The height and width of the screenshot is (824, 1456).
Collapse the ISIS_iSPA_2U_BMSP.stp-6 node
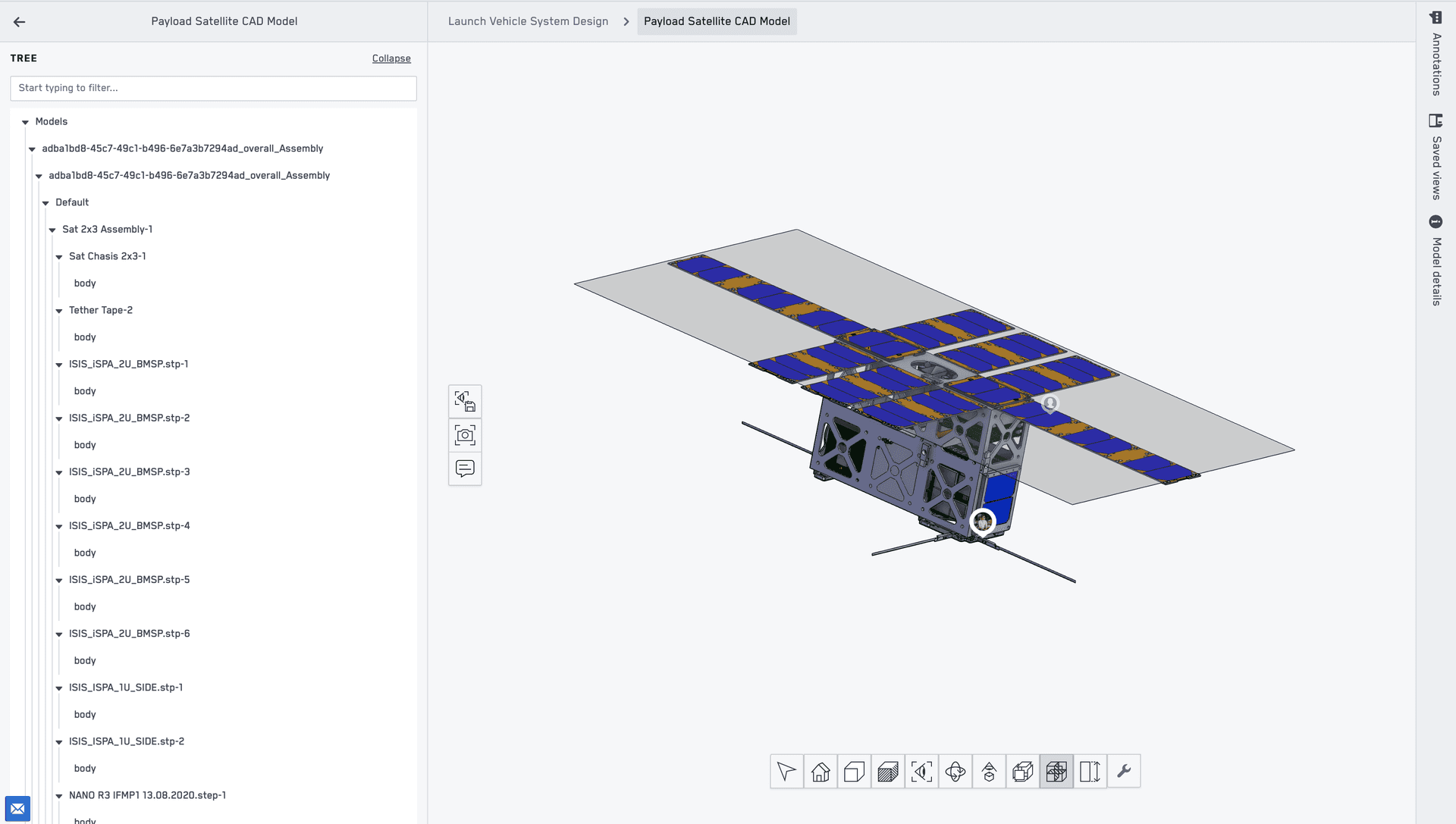(59, 634)
